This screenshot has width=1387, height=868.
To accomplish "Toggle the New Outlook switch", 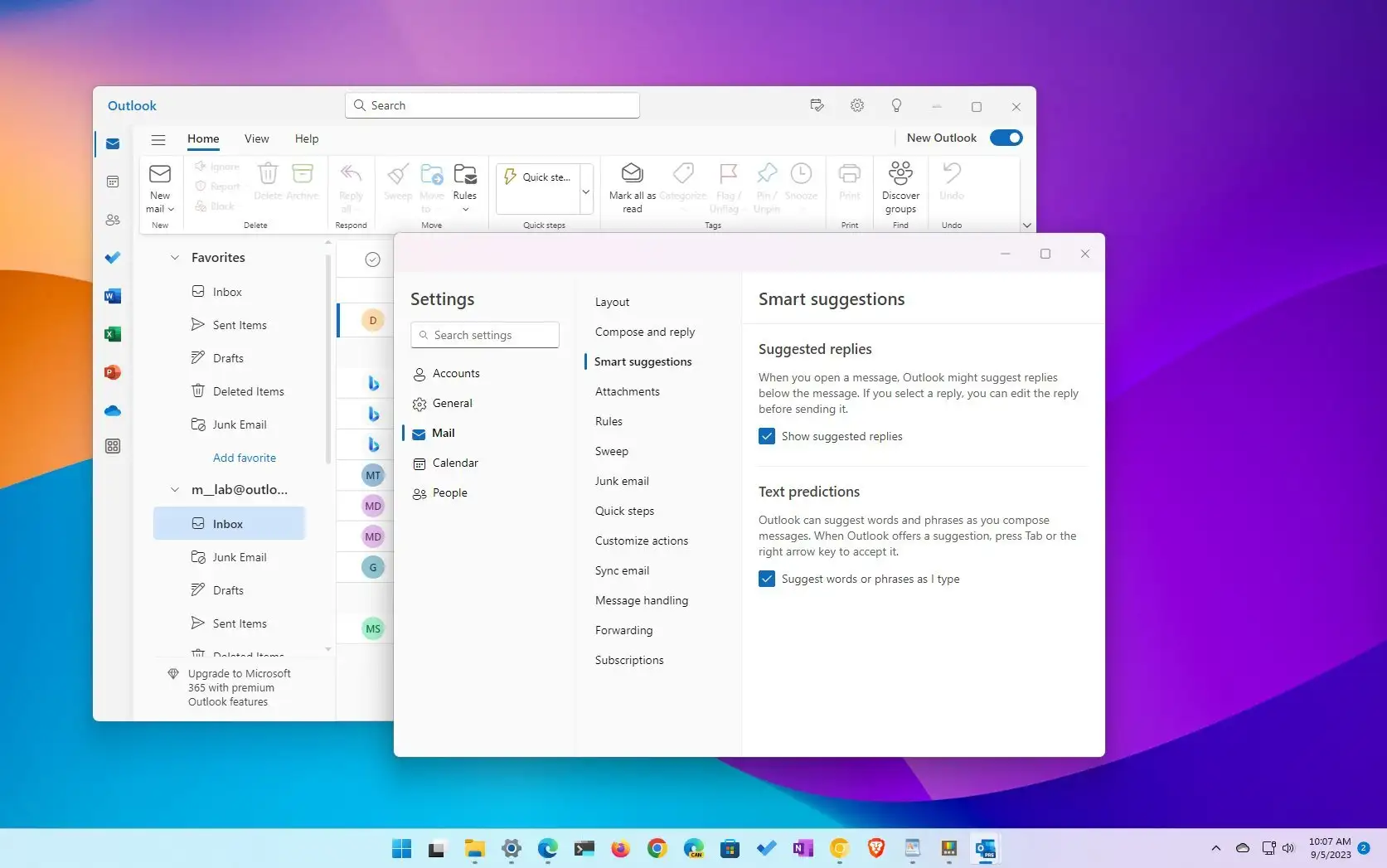I will pyautogui.click(x=1006, y=138).
